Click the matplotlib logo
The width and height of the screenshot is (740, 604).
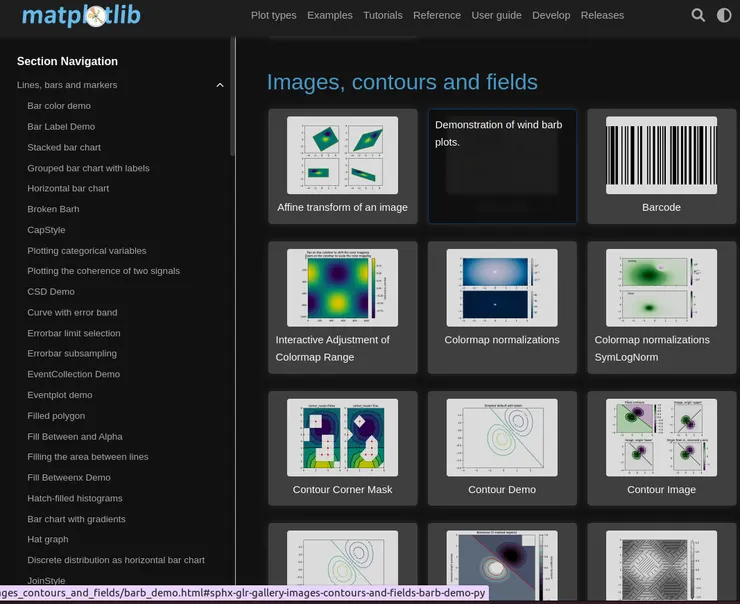click(81, 16)
